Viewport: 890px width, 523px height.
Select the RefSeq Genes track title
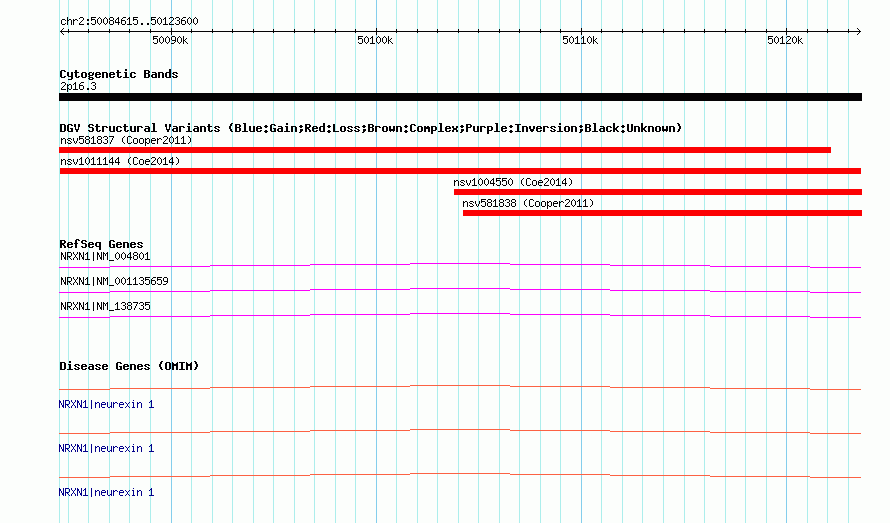(101, 244)
